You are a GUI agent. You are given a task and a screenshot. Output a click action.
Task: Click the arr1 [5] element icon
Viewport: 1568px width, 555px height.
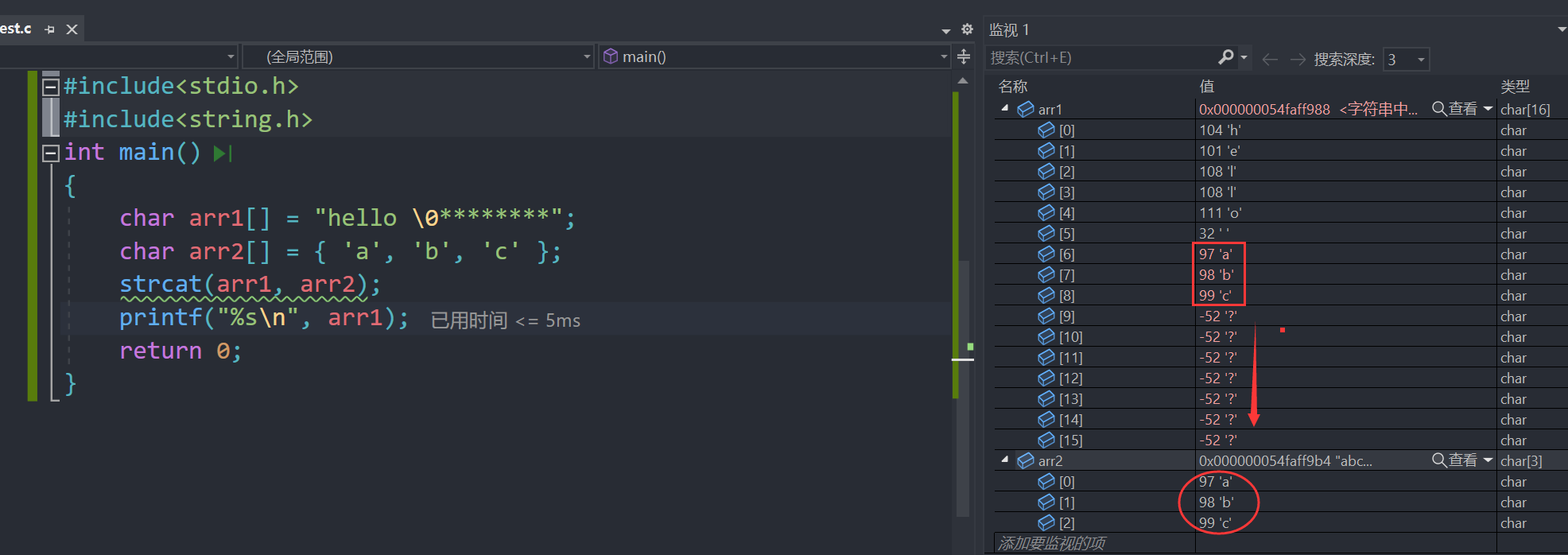click(1046, 233)
